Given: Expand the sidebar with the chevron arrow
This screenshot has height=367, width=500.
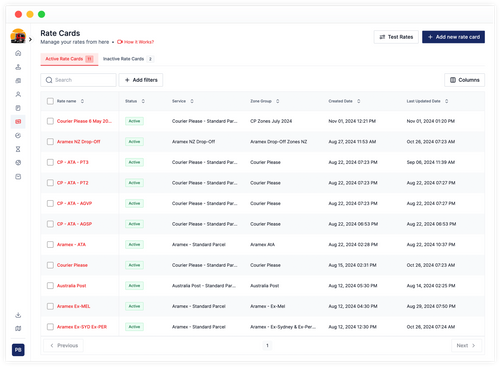Looking at the screenshot, I should coord(30,39).
